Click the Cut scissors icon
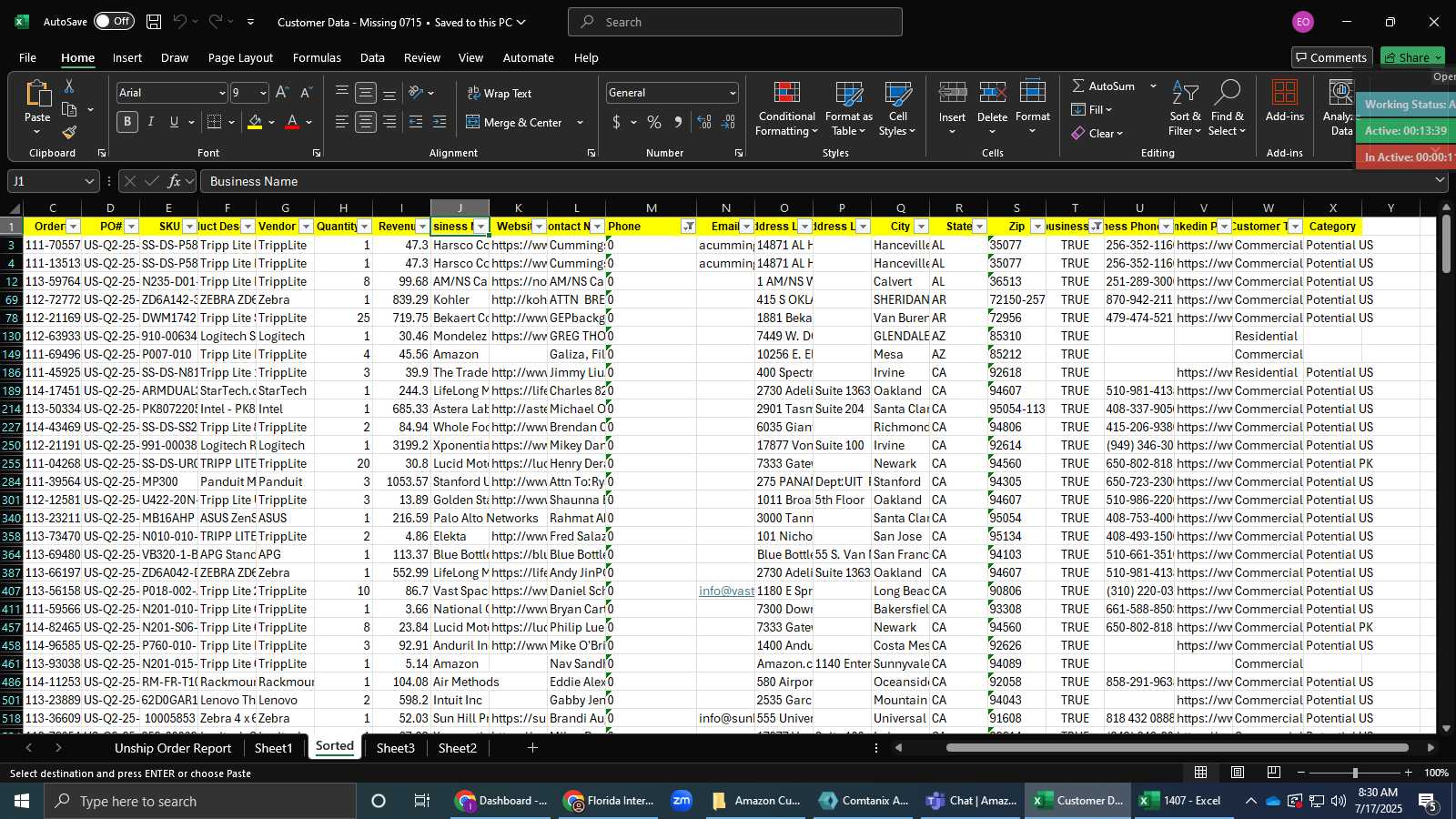The width and height of the screenshot is (1456, 819). pyautogui.click(x=69, y=86)
